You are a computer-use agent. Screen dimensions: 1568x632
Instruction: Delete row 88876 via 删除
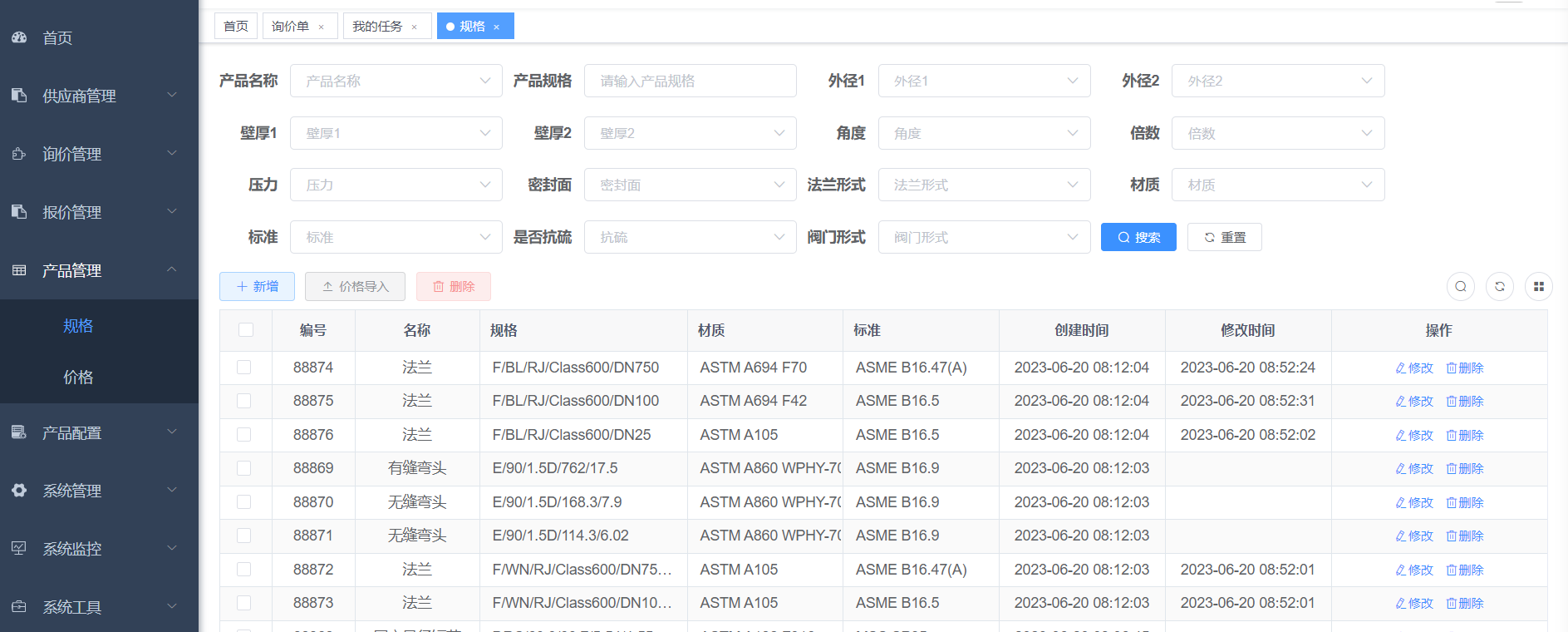tap(1465, 435)
